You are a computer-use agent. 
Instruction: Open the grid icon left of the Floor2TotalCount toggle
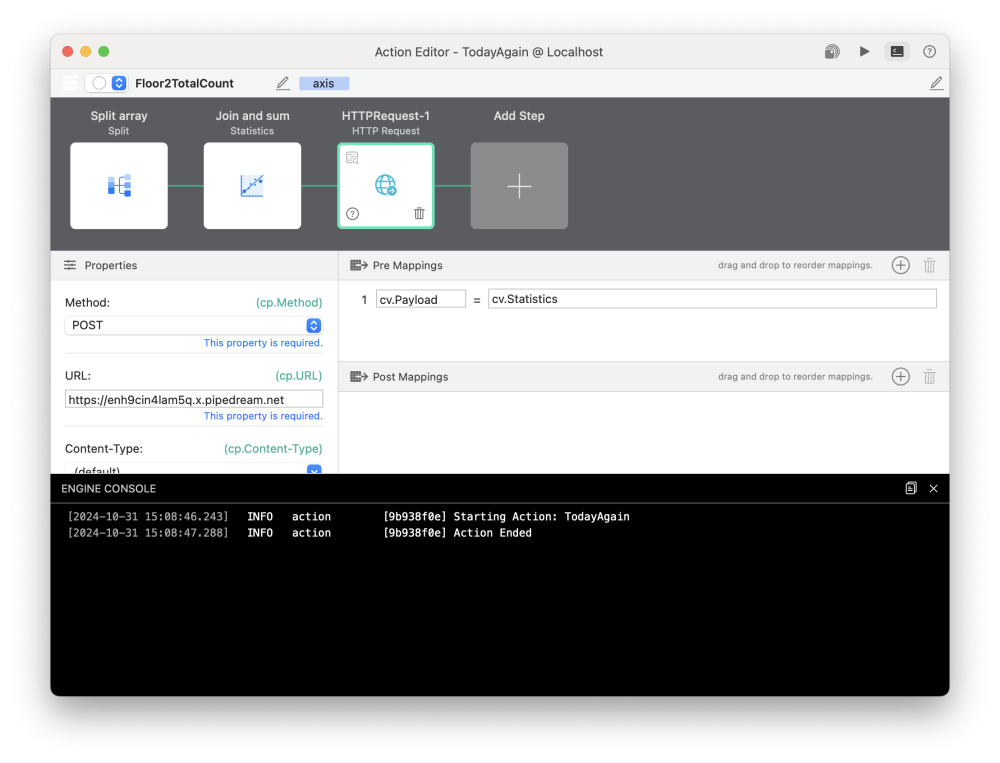[70, 84]
